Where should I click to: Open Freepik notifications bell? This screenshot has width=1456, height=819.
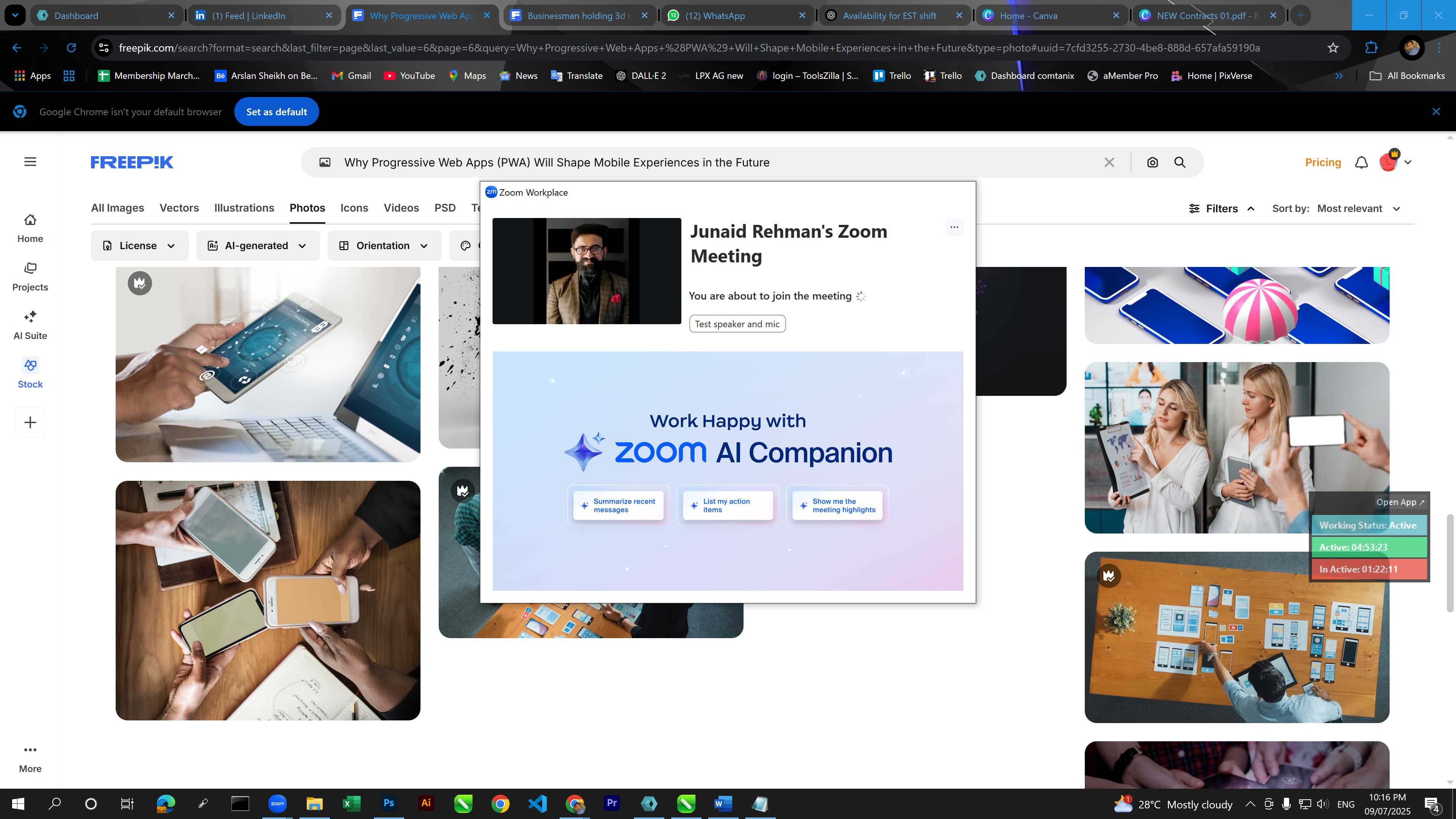tap(1362, 162)
